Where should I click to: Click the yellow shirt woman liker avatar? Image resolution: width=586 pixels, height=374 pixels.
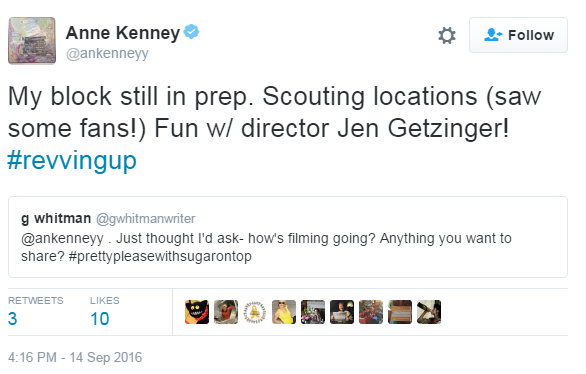[x=284, y=312]
